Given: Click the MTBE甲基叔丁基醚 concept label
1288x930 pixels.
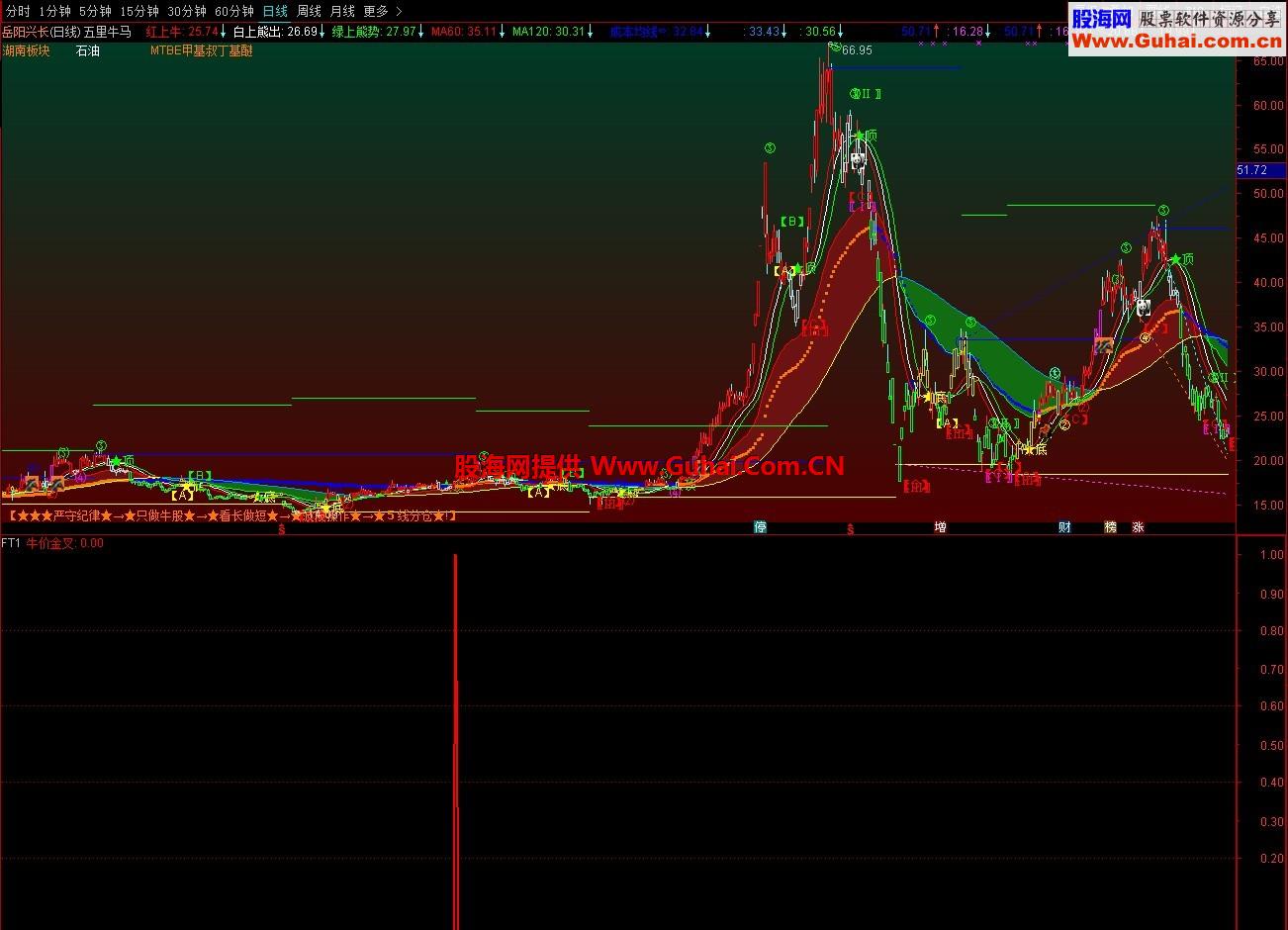Looking at the screenshot, I should (x=202, y=50).
